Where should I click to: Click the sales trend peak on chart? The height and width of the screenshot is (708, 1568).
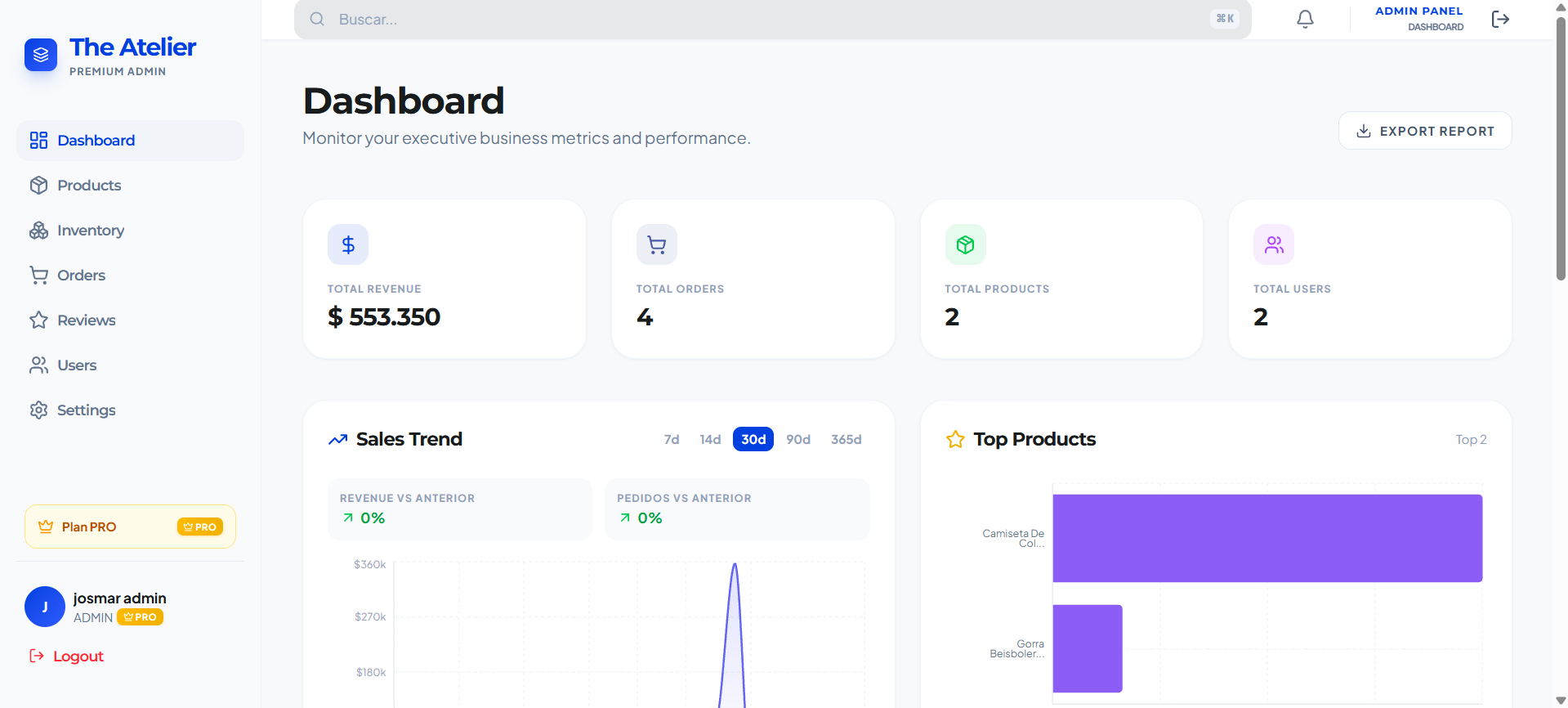coord(735,564)
